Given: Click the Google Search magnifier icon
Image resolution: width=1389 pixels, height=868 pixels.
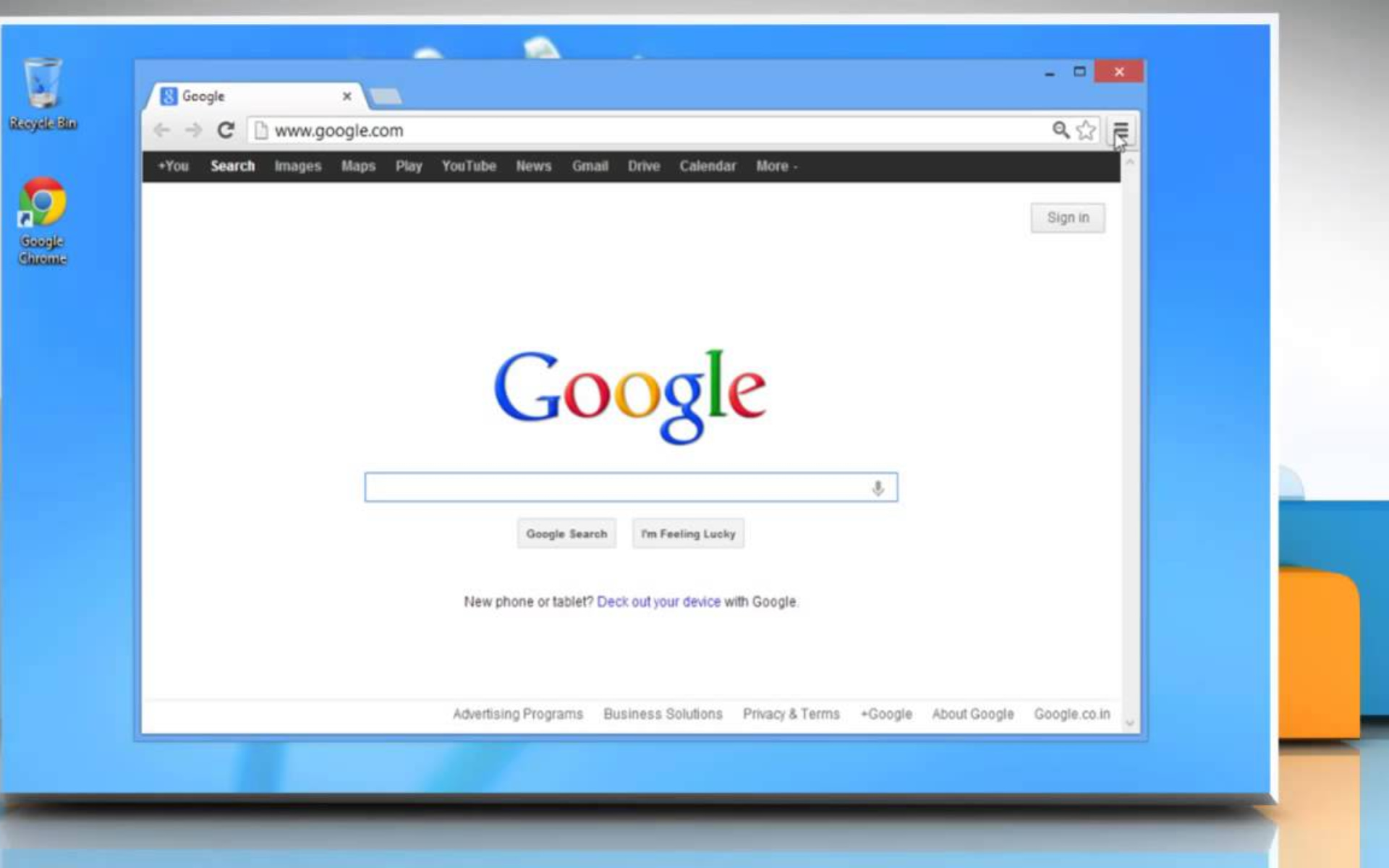Looking at the screenshot, I should [x=1058, y=130].
